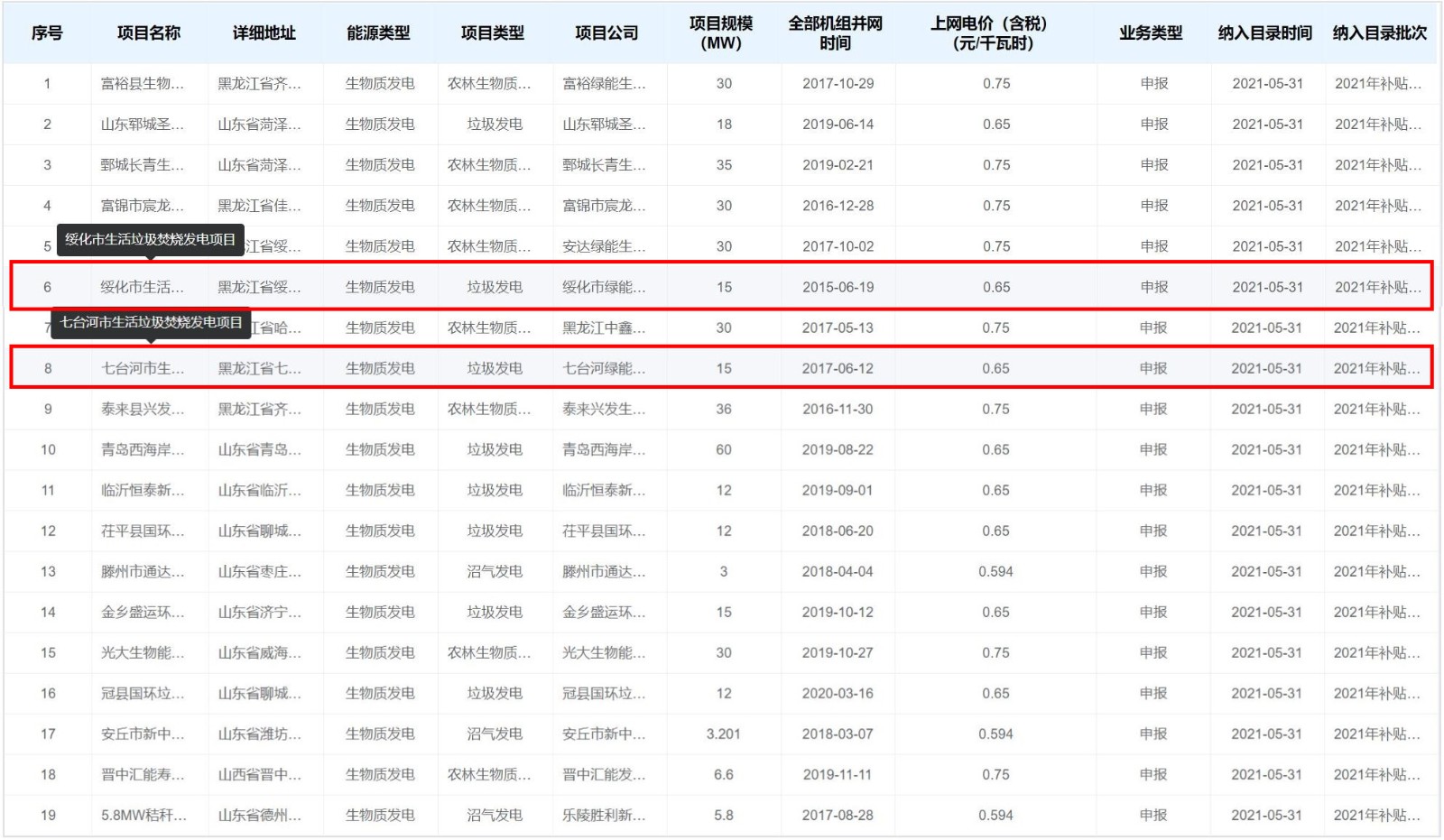This screenshot has height=840, width=1444.
Task: Click address cell 山西省晋中...
Action: click(259, 774)
